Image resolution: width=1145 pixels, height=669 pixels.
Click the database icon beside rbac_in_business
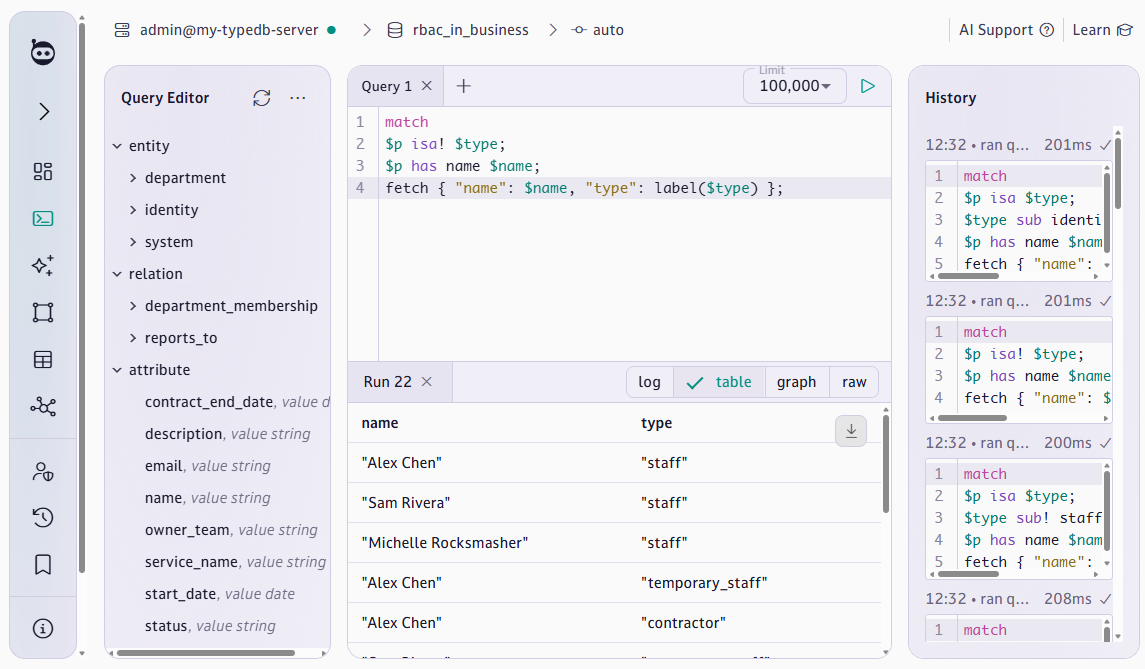pyautogui.click(x=395, y=30)
